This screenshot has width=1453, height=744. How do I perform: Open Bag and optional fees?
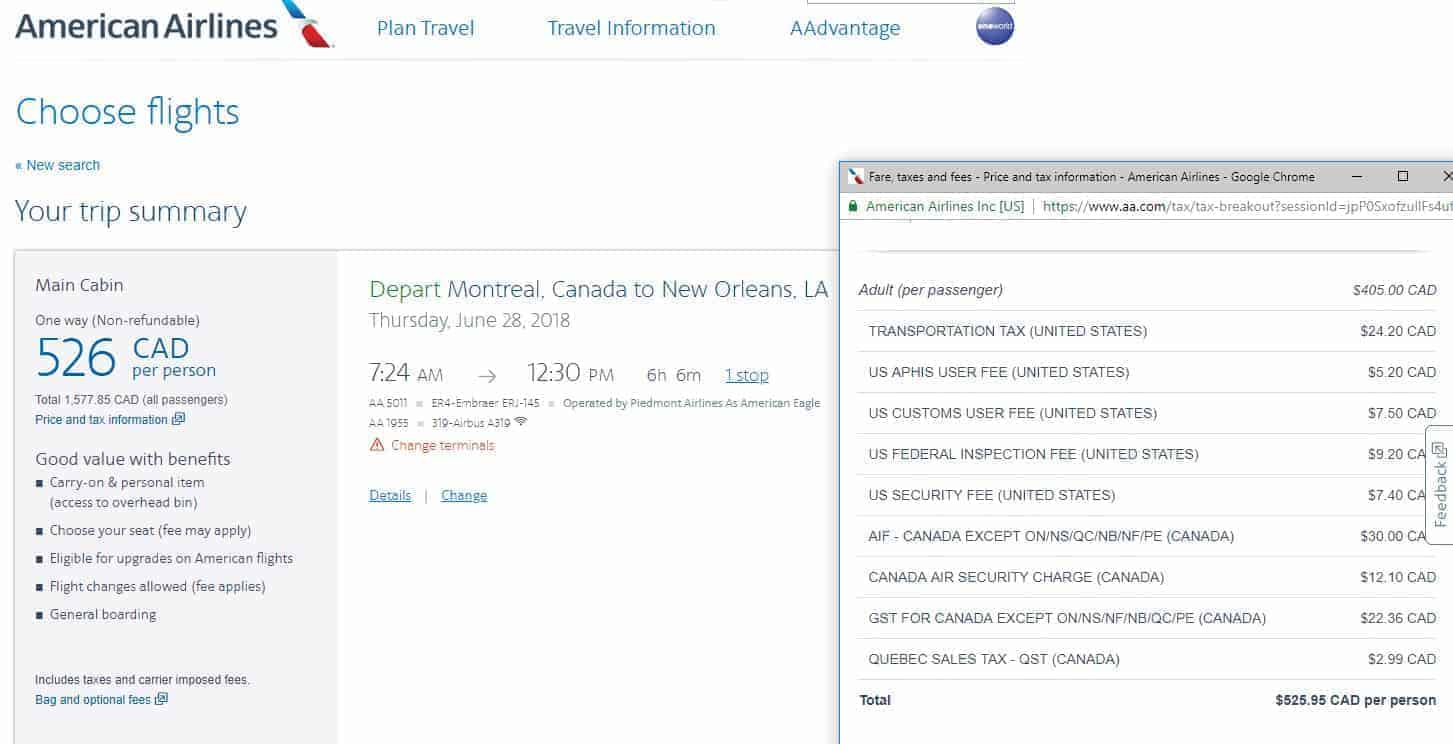(92, 699)
